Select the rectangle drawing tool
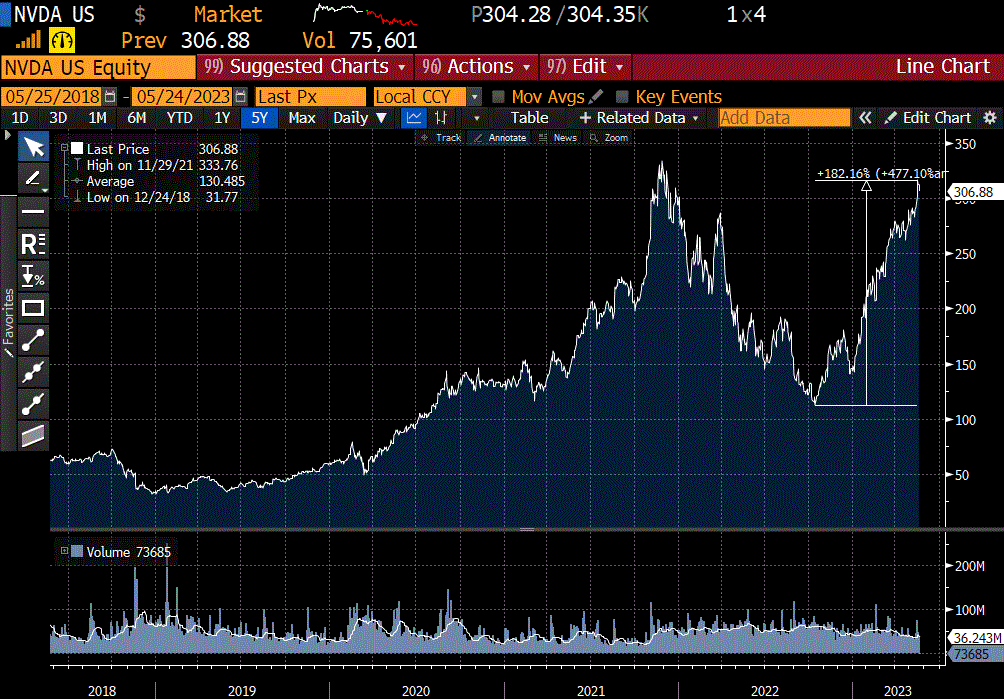Screen dimensions: 1004x699 (x=33, y=309)
